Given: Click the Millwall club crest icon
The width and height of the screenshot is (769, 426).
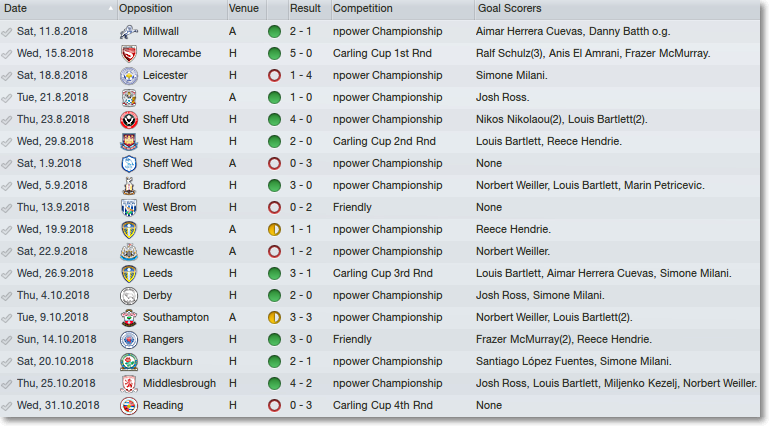Looking at the screenshot, I should pyautogui.click(x=129, y=32).
